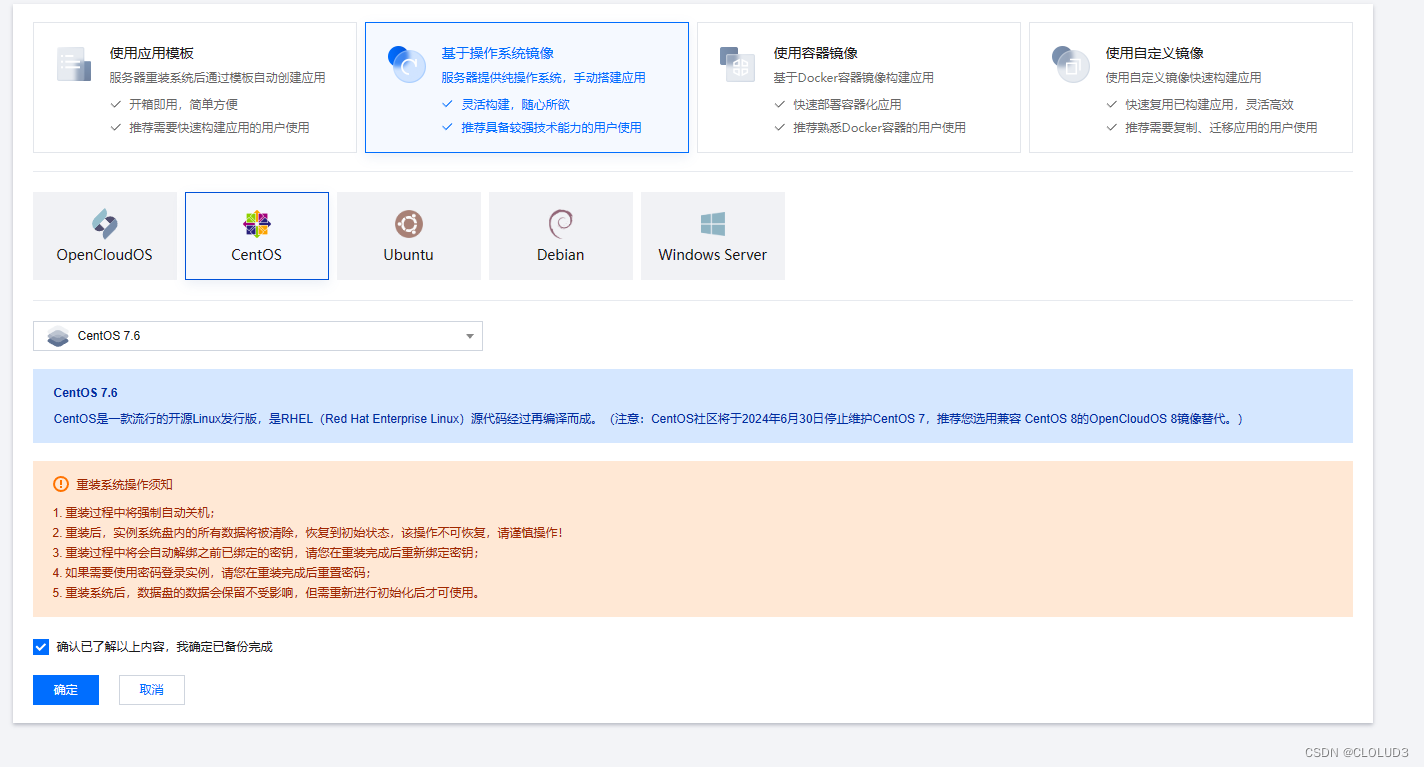Click the notice line 3 about unbinding keys

(x=266, y=553)
